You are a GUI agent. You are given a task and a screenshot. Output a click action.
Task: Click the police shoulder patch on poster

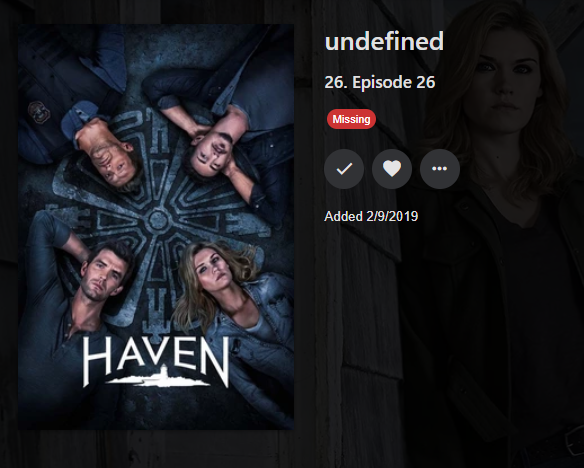[38, 111]
